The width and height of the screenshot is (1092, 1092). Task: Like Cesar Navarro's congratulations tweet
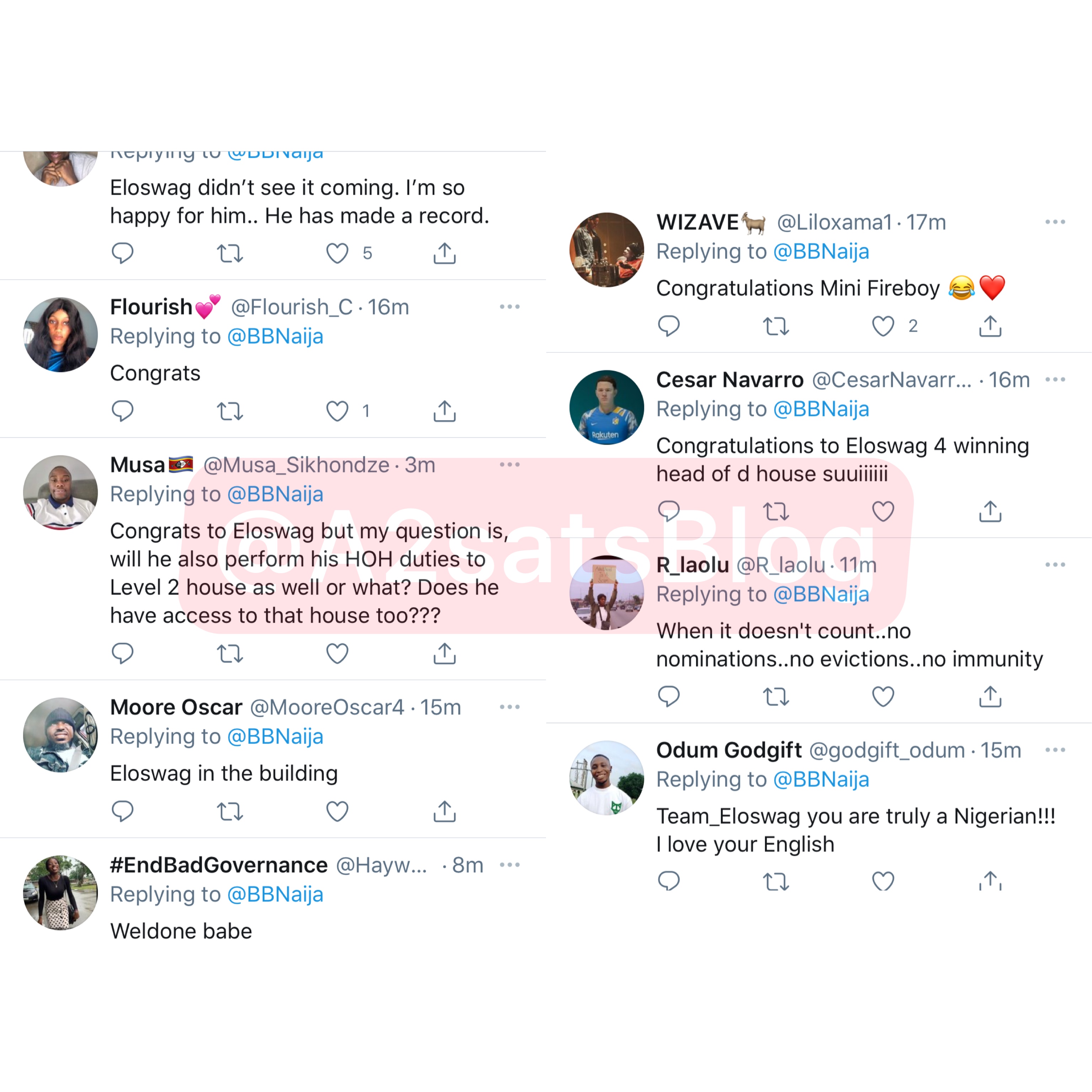(883, 512)
